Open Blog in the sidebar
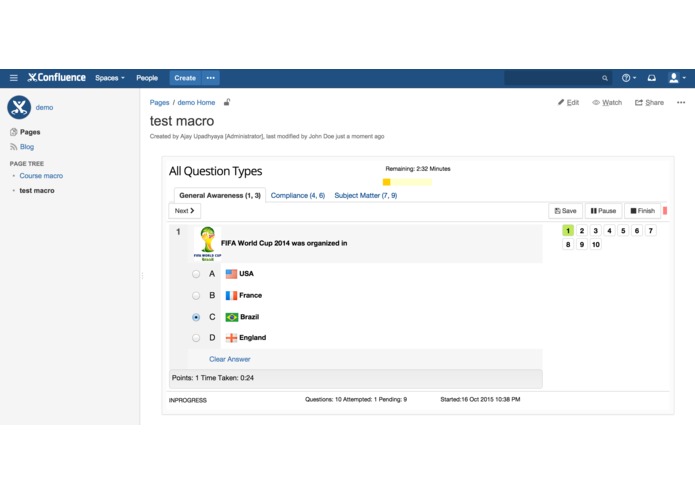Image resolution: width=695 pixels, height=494 pixels. [27, 147]
